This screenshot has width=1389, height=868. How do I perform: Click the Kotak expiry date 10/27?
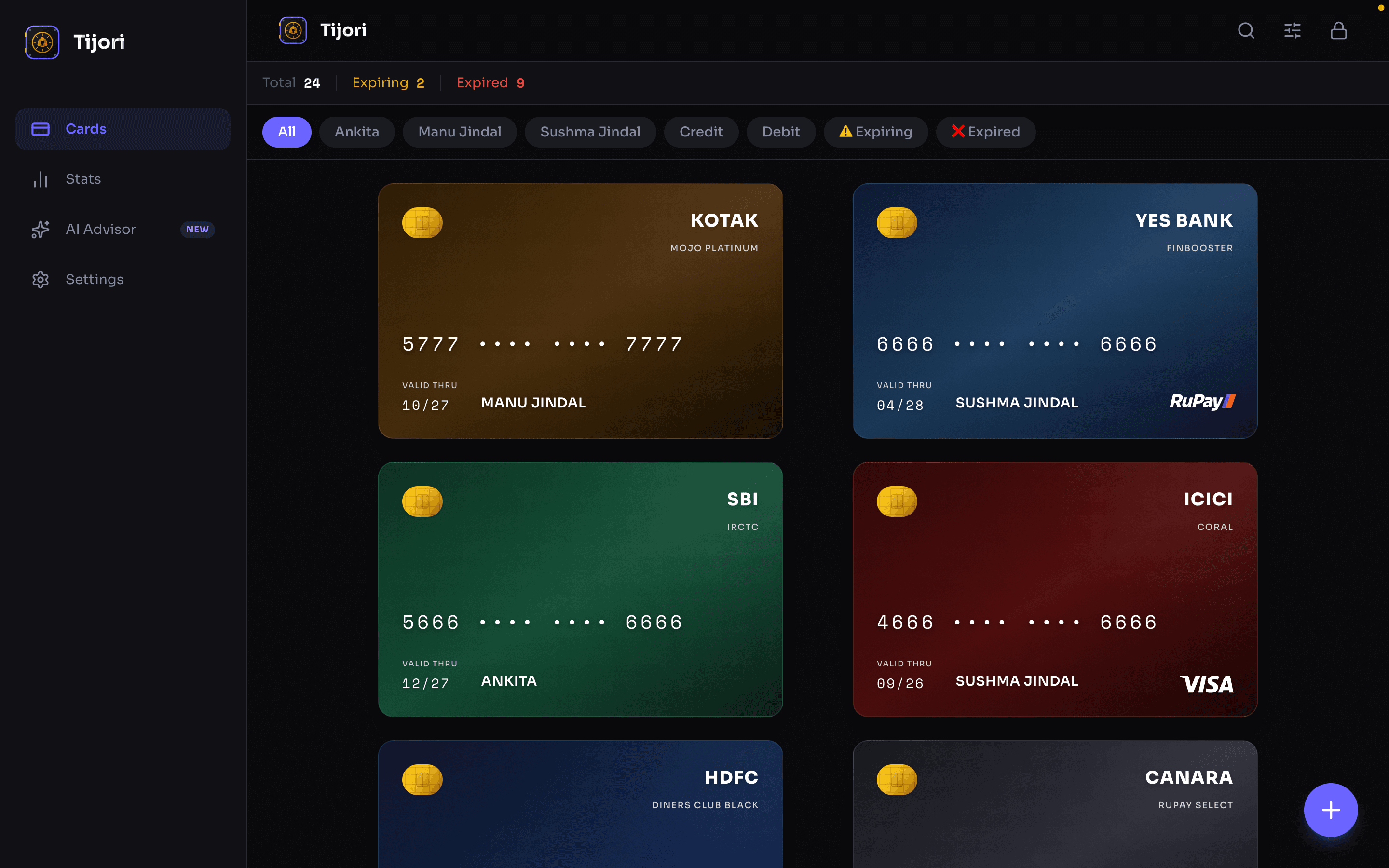coord(425,405)
